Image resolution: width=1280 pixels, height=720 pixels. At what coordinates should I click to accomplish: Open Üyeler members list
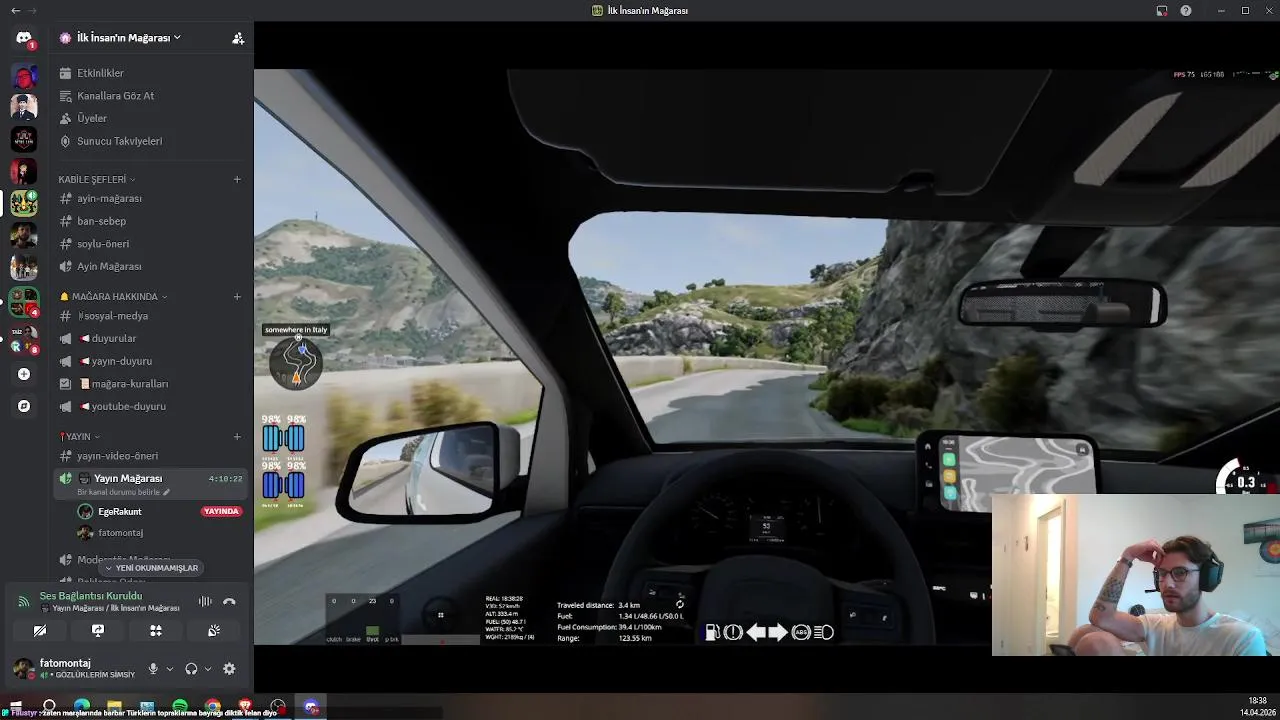click(152, 118)
